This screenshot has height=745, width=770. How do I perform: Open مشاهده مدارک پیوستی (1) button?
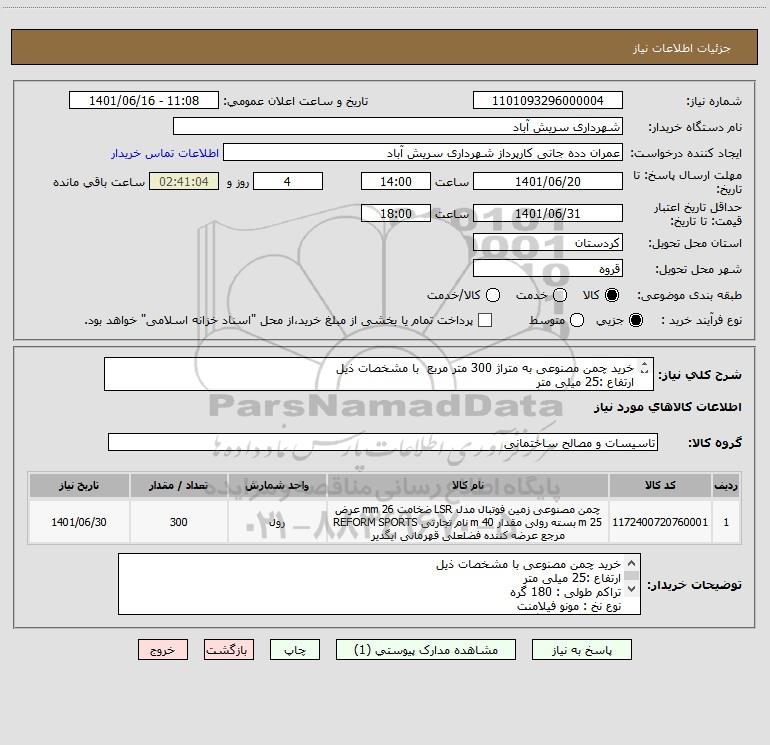[426, 650]
